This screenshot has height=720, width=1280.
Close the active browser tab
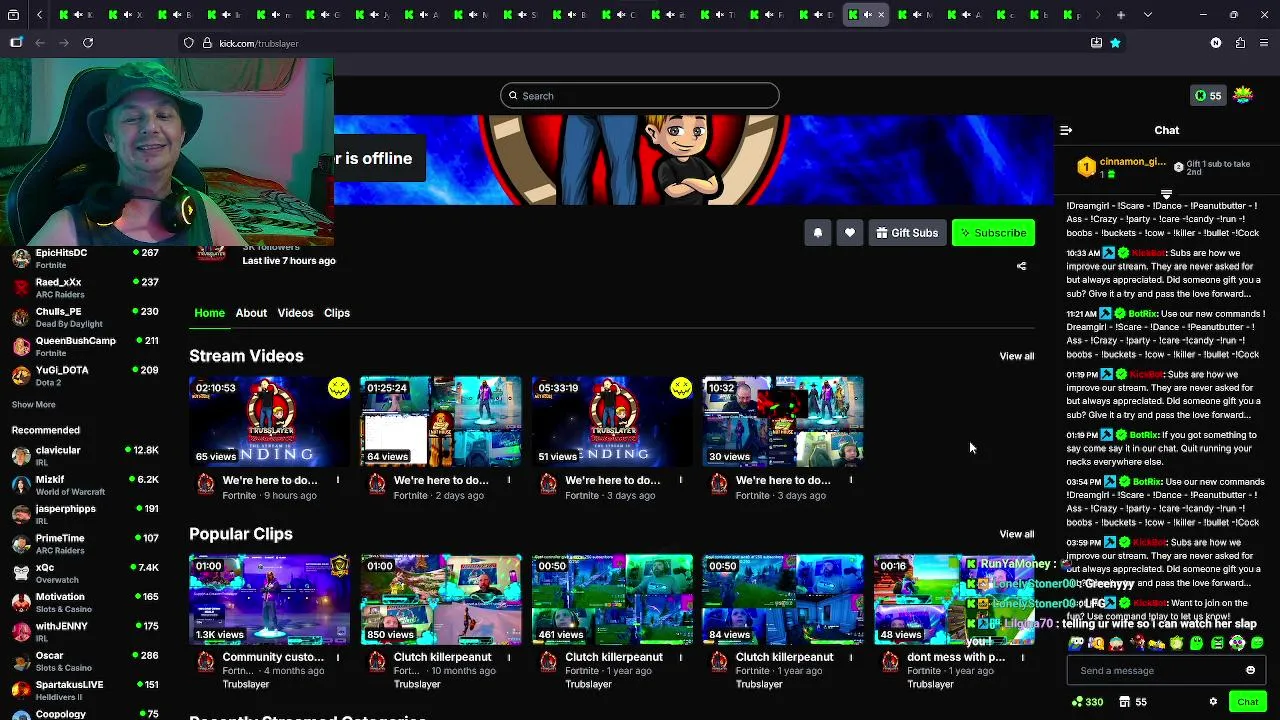(881, 15)
